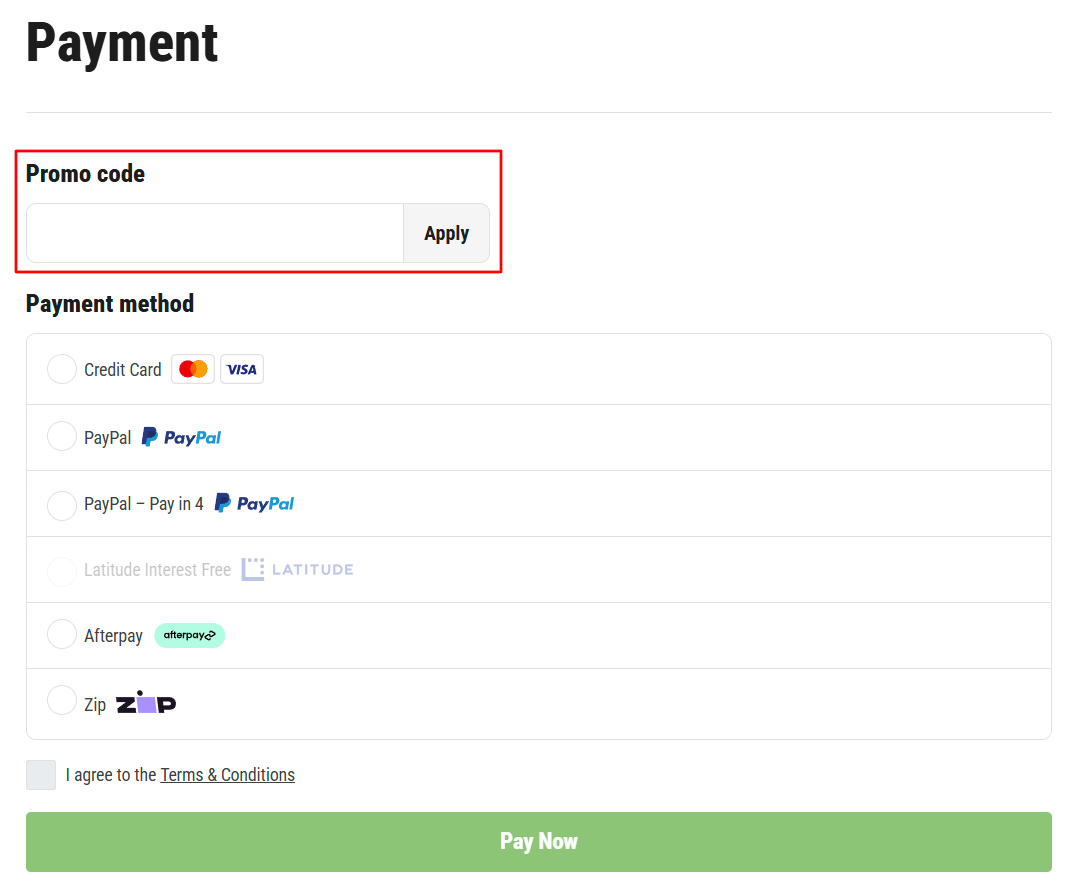
Task: Click the Apply promo code button
Action: 446,234
